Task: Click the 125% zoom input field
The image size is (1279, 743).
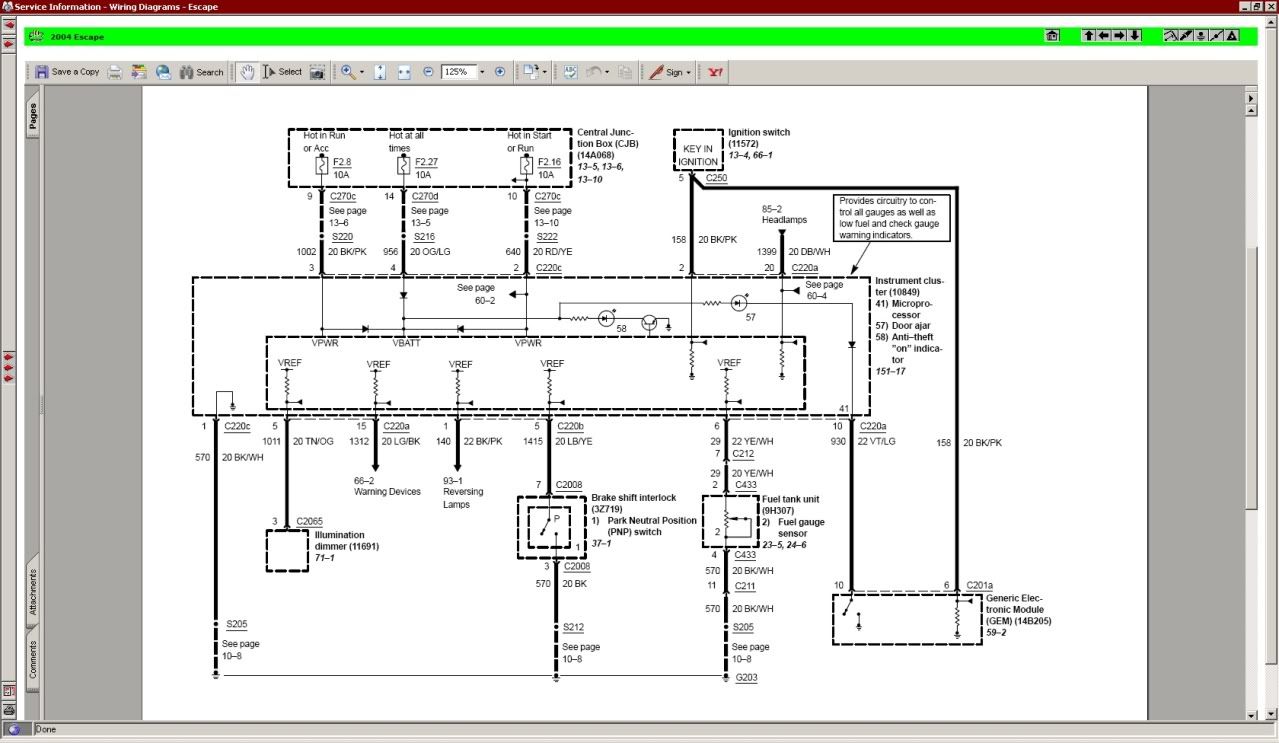Action: pos(458,72)
